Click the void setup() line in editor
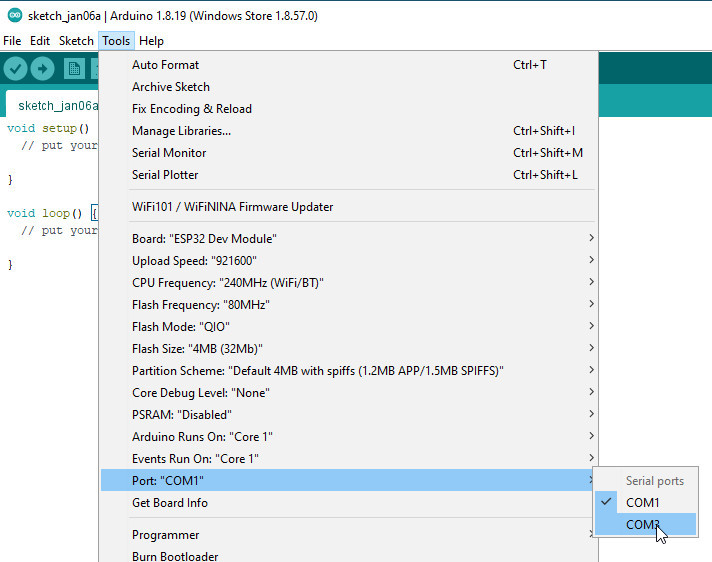This screenshot has height=562, width=712. pyautogui.click(x=48, y=128)
